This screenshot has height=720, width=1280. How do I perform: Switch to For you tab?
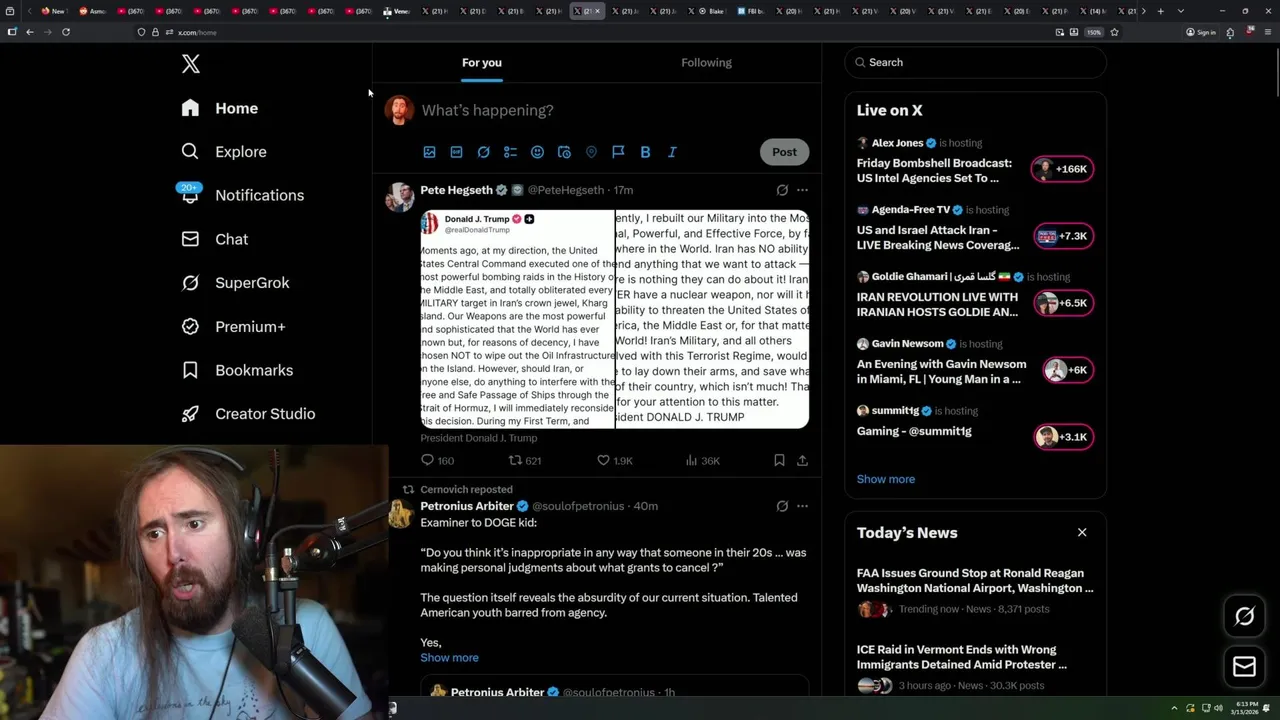[482, 62]
